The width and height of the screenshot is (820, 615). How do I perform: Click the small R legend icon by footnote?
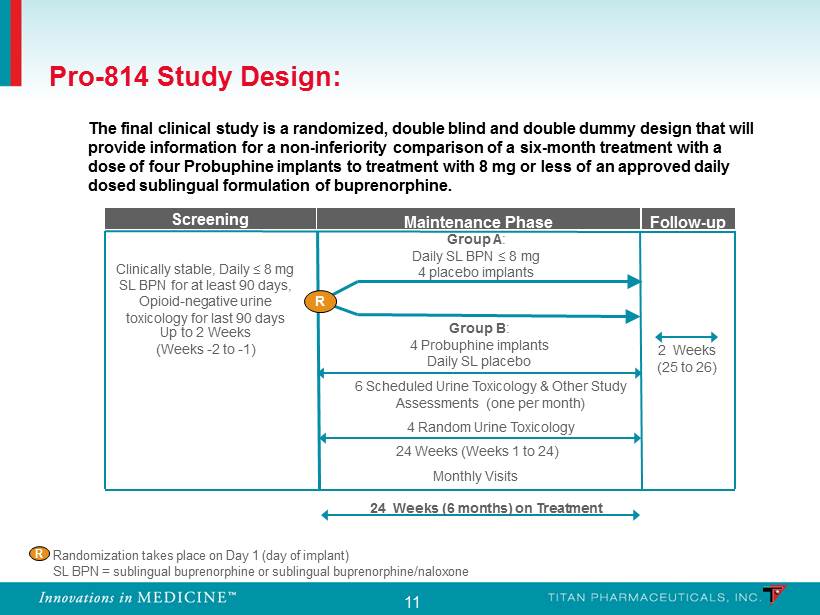click(39, 554)
